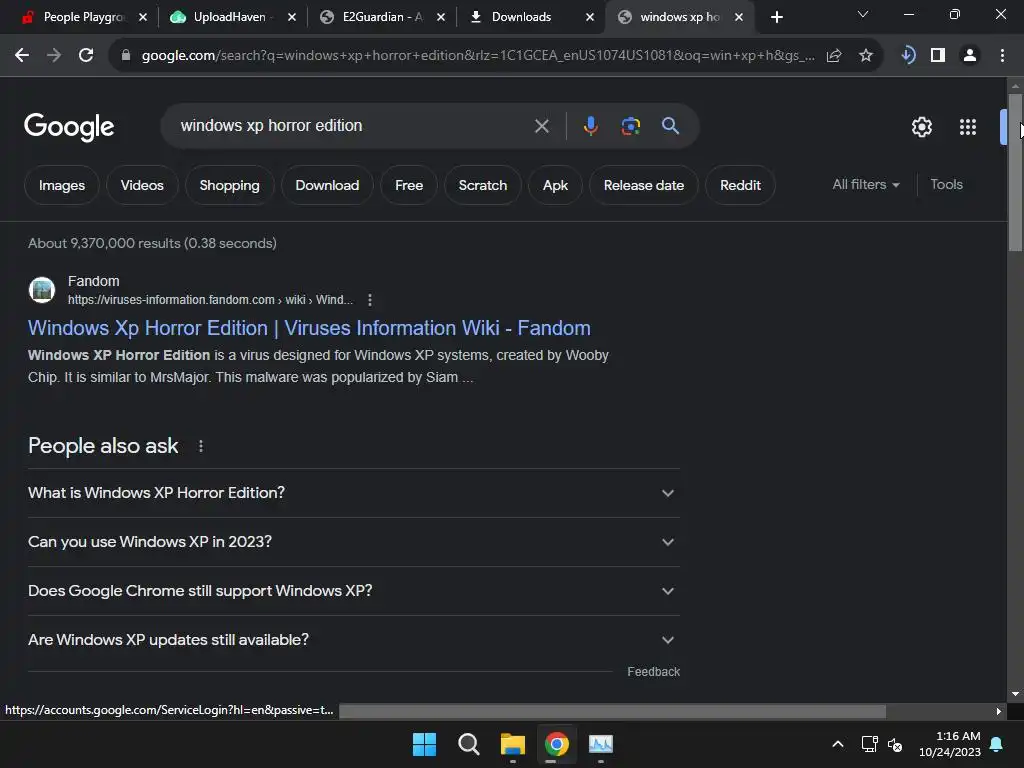View site information lock icon

(x=126, y=56)
